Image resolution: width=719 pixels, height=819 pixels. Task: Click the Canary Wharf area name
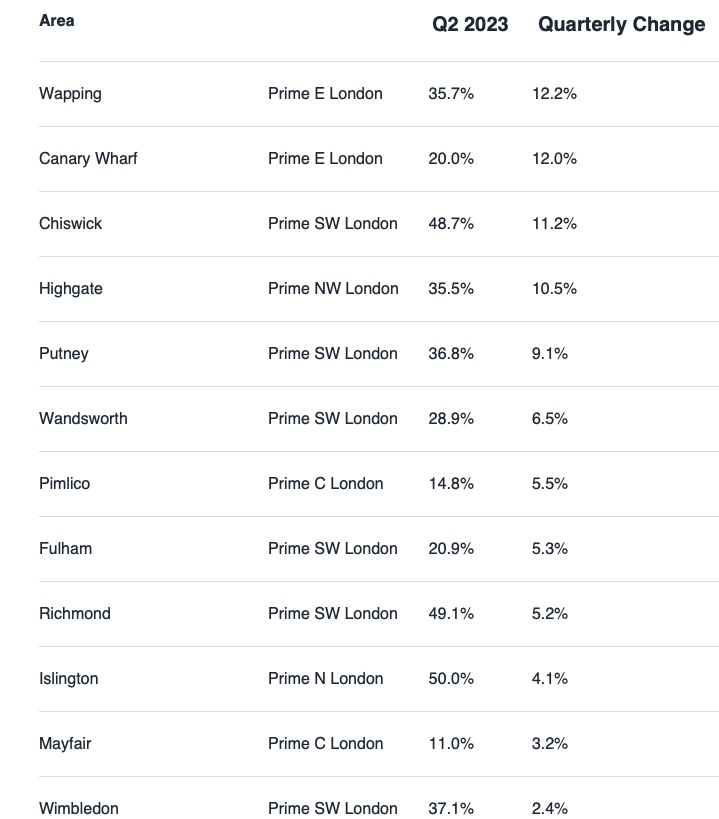tap(88, 159)
